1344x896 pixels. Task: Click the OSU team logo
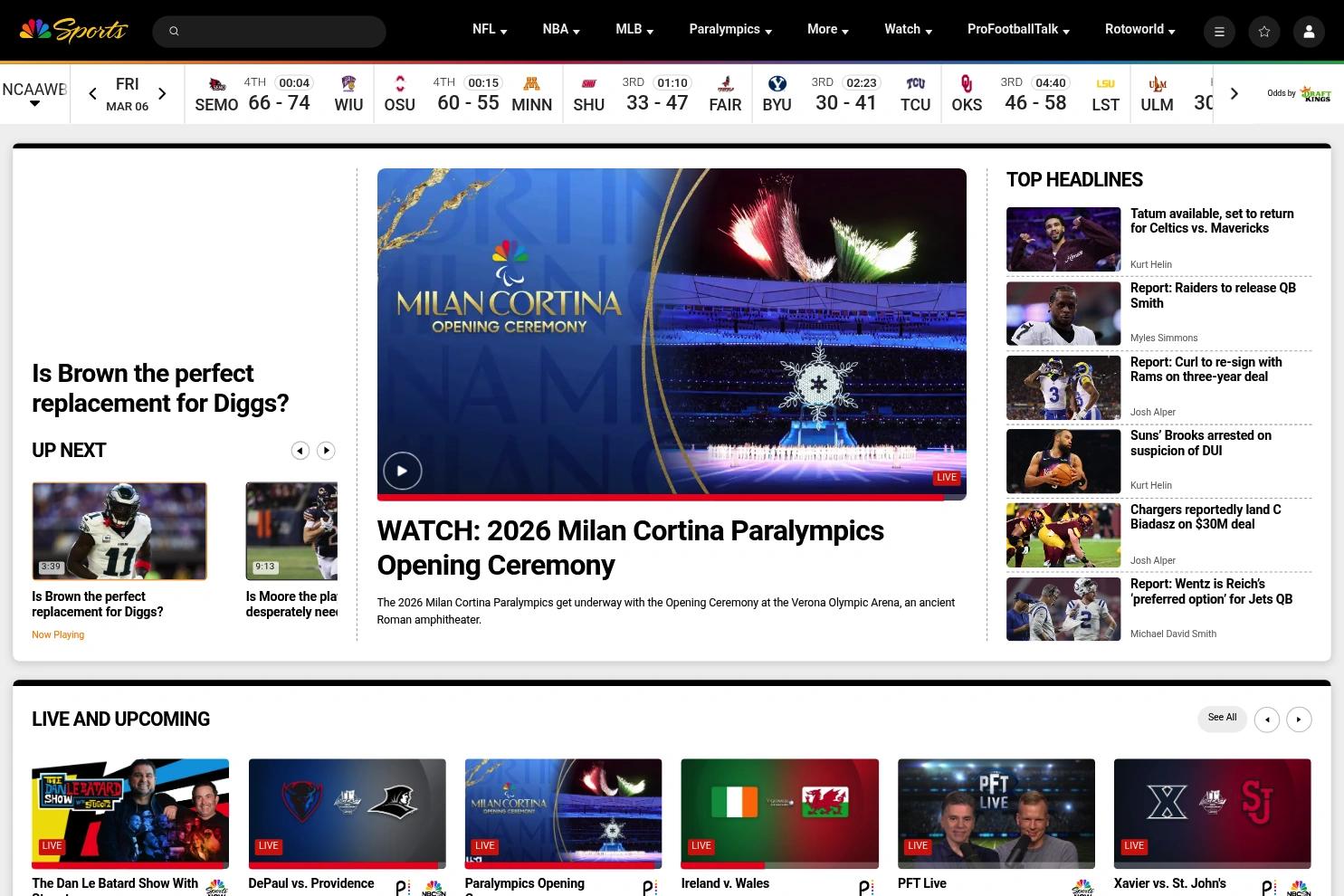tap(400, 84)
